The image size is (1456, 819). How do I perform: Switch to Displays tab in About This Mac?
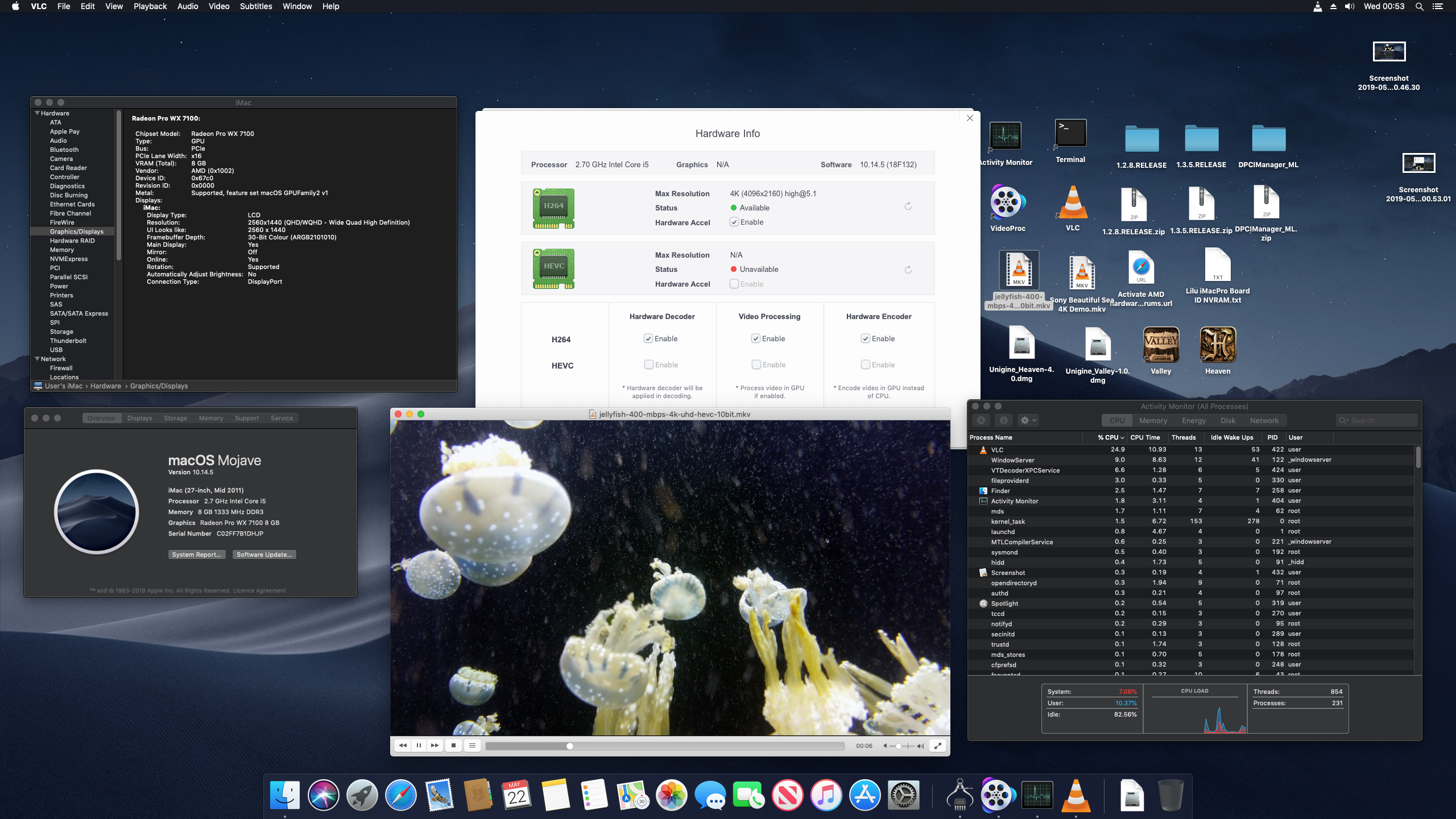[x=139, y=418]
